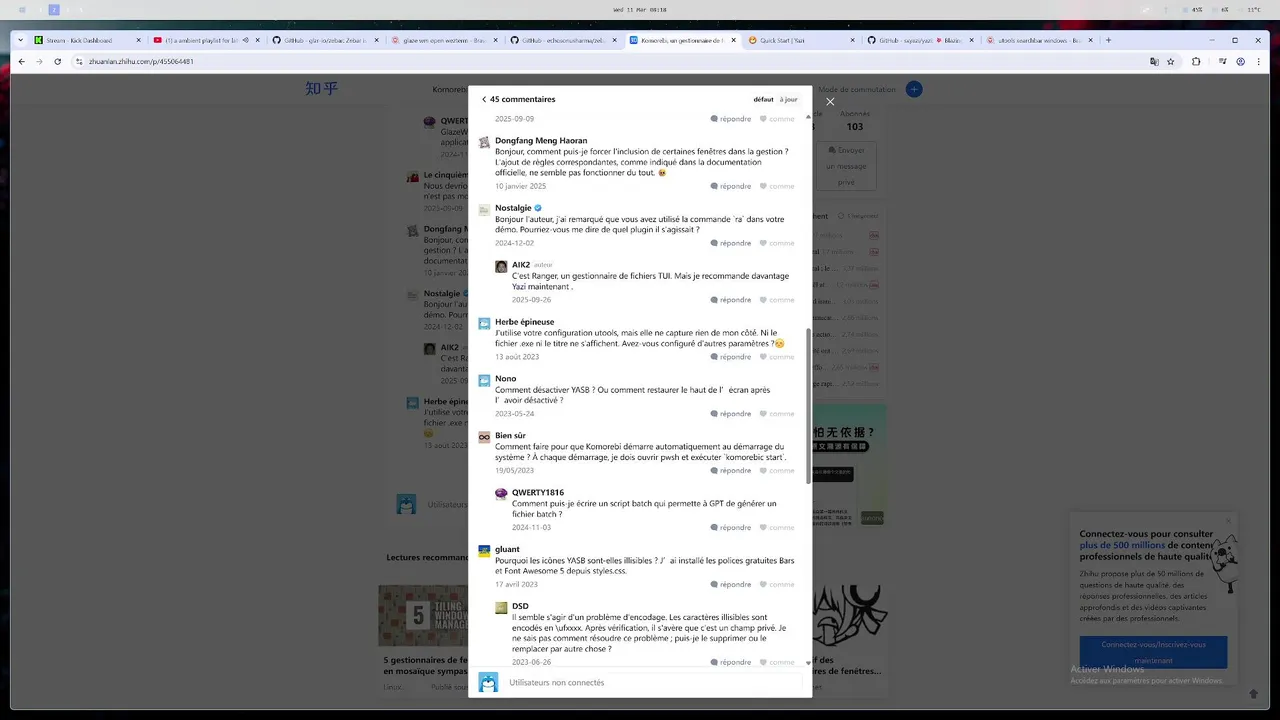Reply to Bien sûr's comment

pyautogui.click(x=731, y=471)
